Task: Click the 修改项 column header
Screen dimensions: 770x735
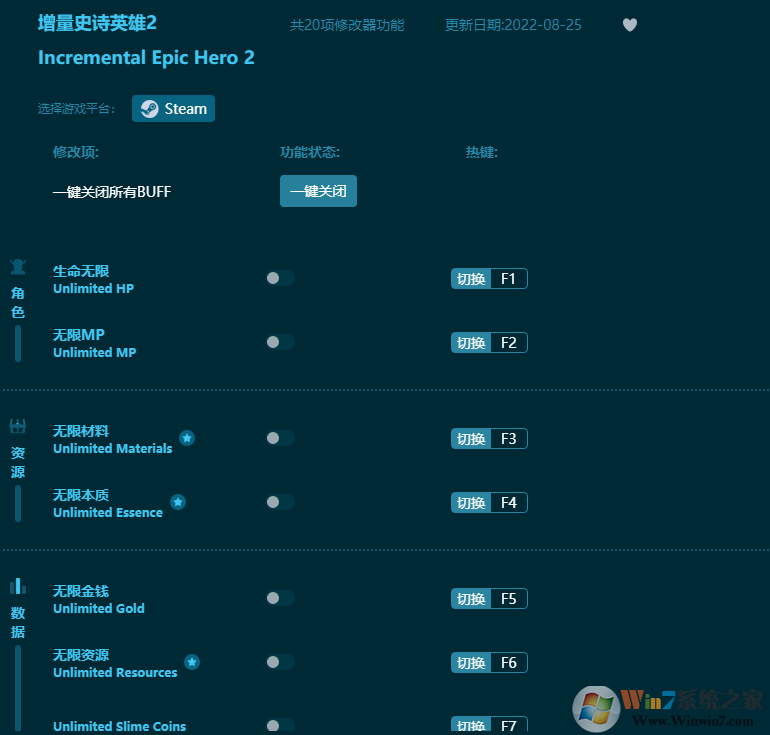Action: 76,152
